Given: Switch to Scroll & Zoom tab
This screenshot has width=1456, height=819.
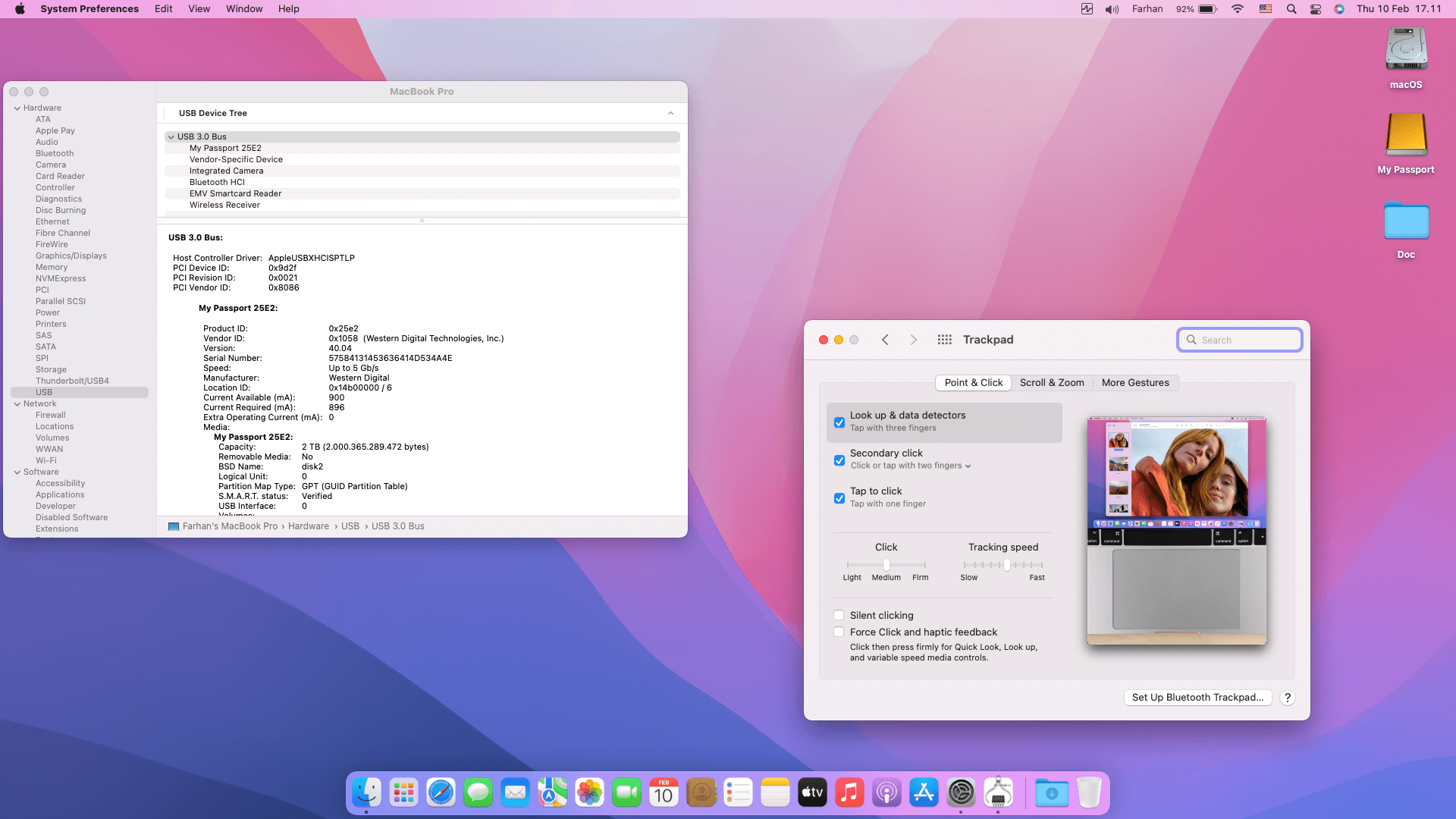Looking at the screenshot, I should tap(1052, 382).
